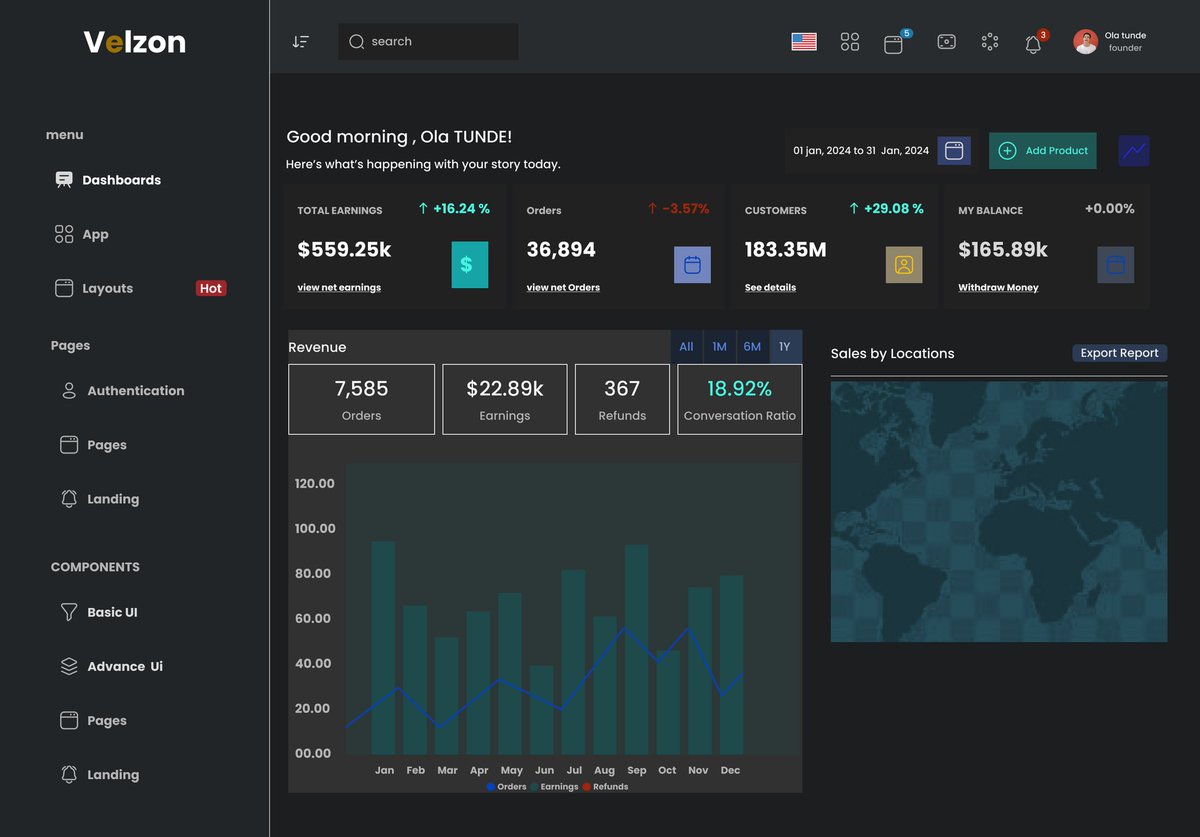Click the calendar icon next to date range
1200x837 pixels.
pos(954,151)
